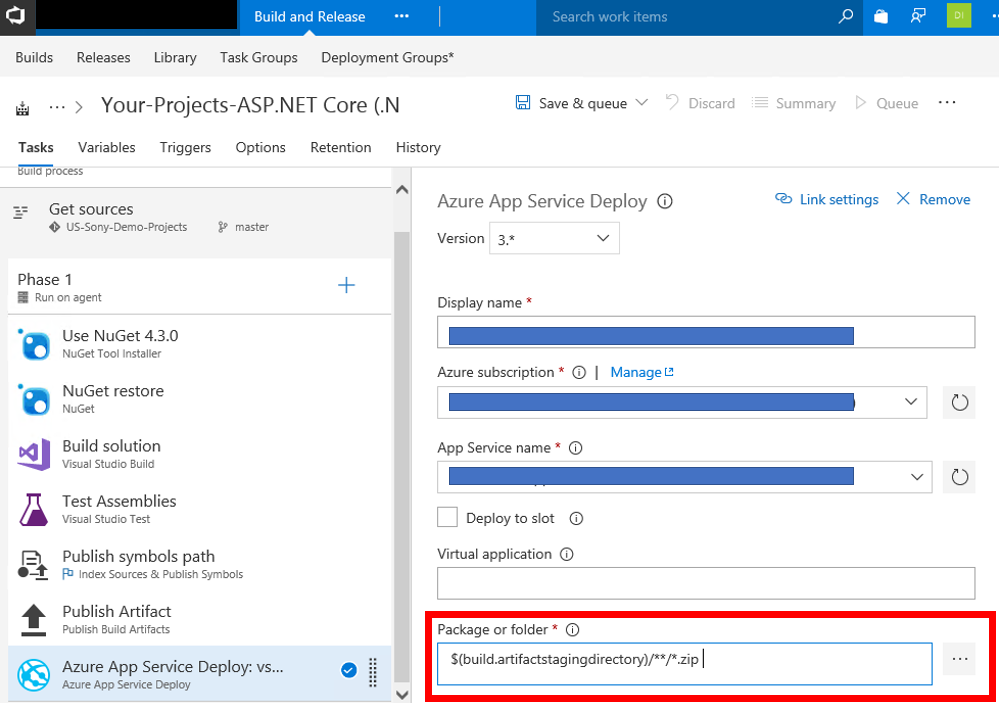Refresh the Azure subscription list
Screen dimensions: 999x703
[x=959, y=403]
